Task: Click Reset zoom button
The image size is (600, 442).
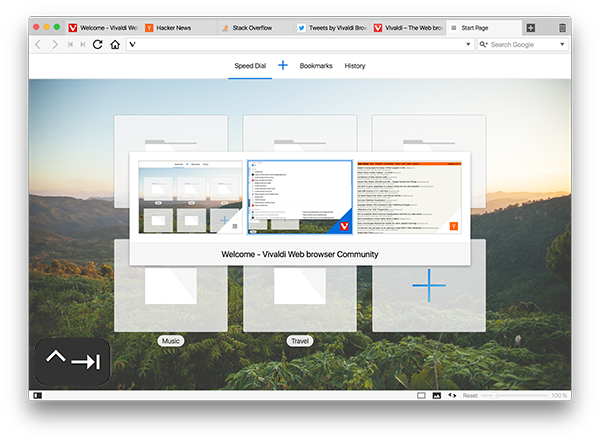Action: coord(470,395)
